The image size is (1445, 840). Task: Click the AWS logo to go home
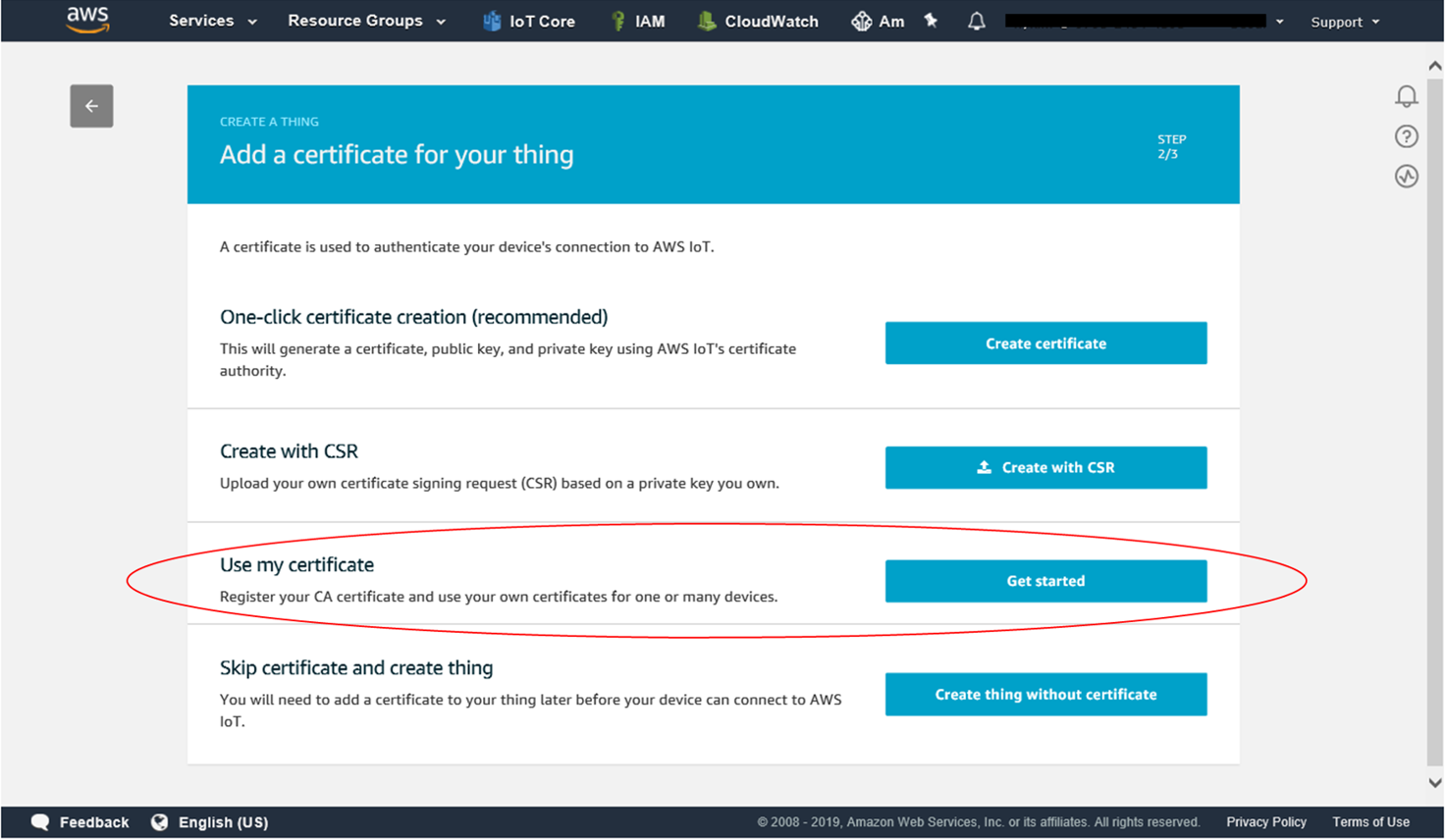click(x=86, y=20)
